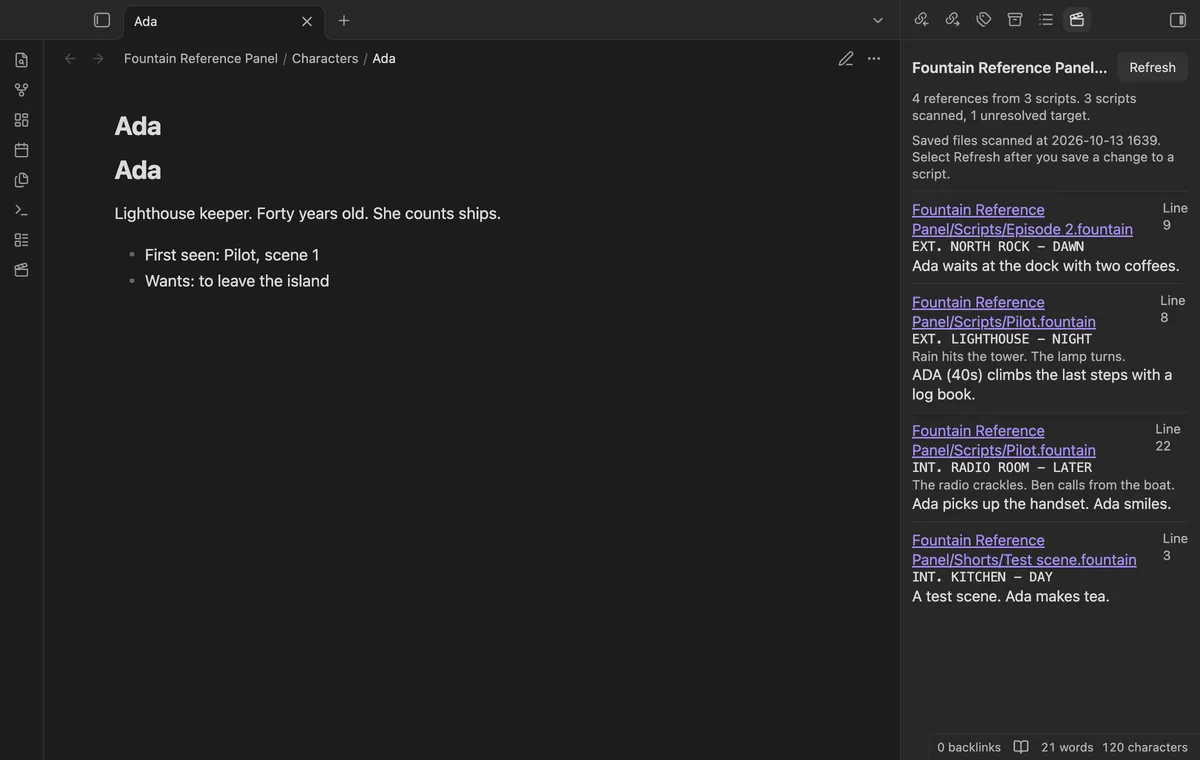Screen dimensions: 1200x760
Task: Navigate back with the left arrow
Action: coord(70,58)
